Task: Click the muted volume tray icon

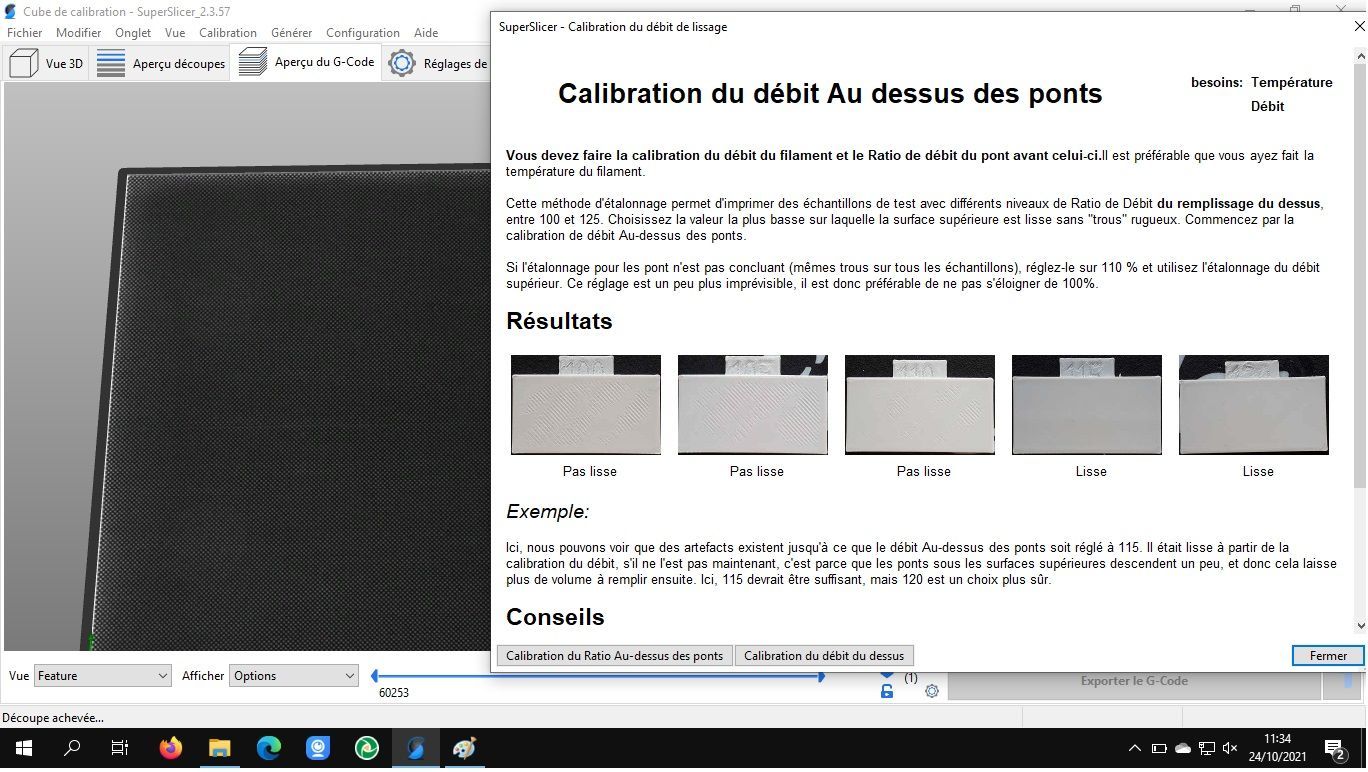Action: [x=1231, y=748]
